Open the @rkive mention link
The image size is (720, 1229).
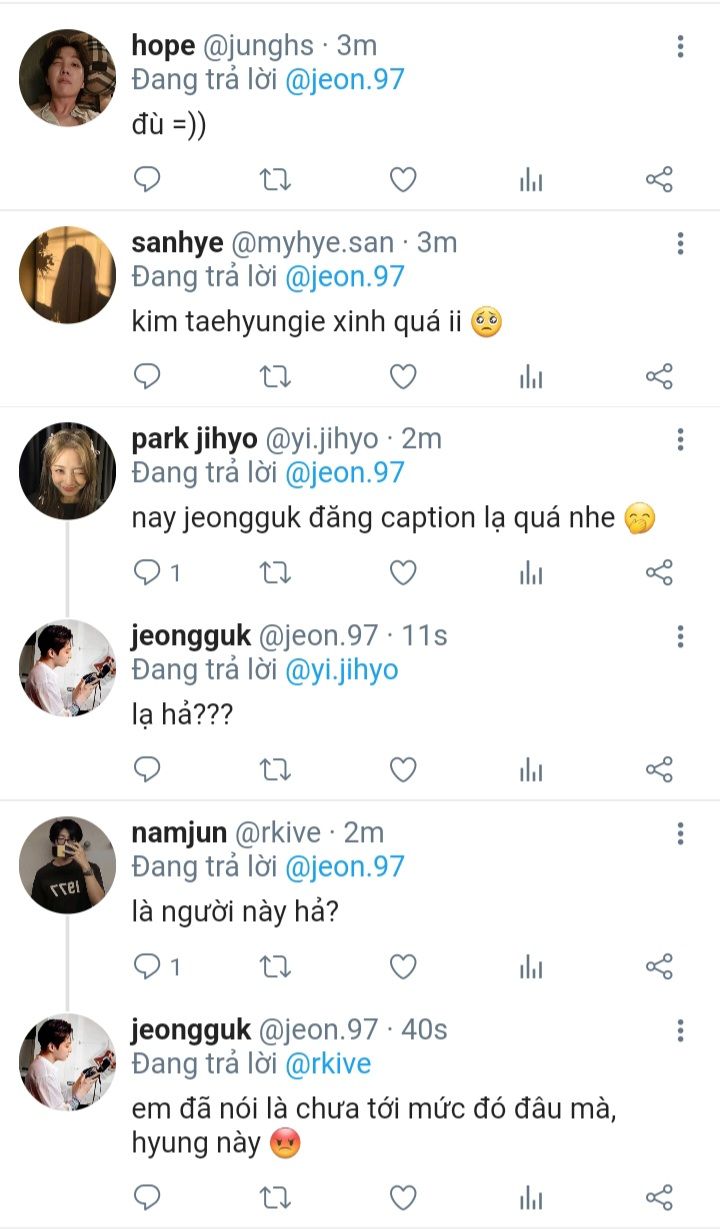(328, 1064)
